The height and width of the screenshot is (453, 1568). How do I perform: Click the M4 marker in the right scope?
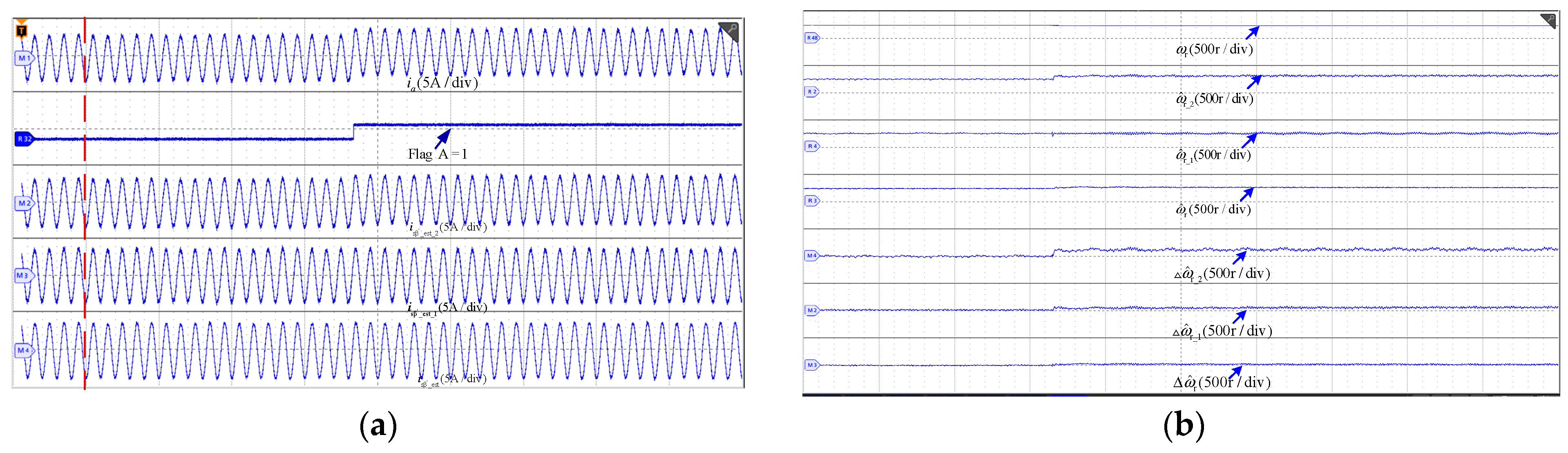[811, 256]
